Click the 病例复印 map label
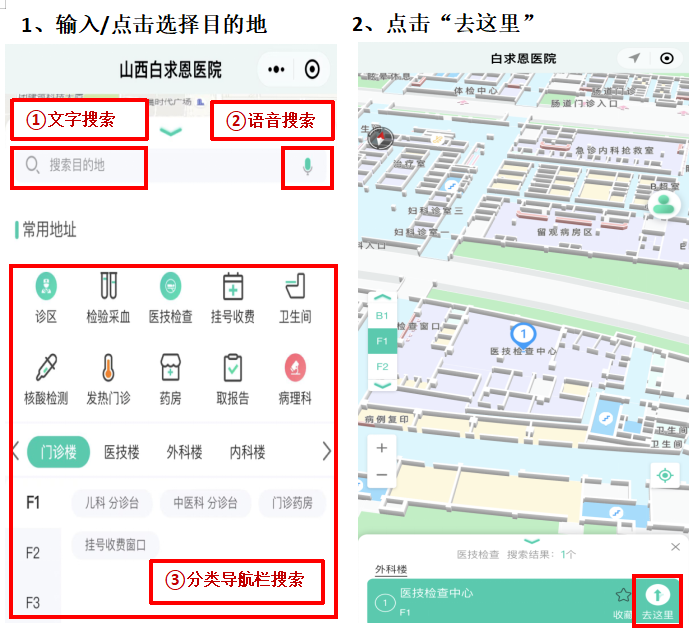 click(386, 419)
